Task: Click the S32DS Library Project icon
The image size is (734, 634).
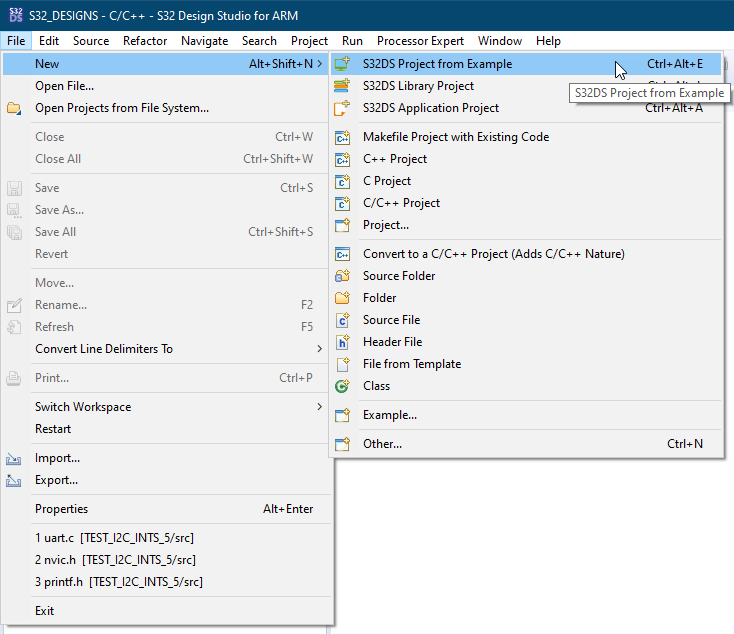Action: pyautogui.click(x=342, y=86)
